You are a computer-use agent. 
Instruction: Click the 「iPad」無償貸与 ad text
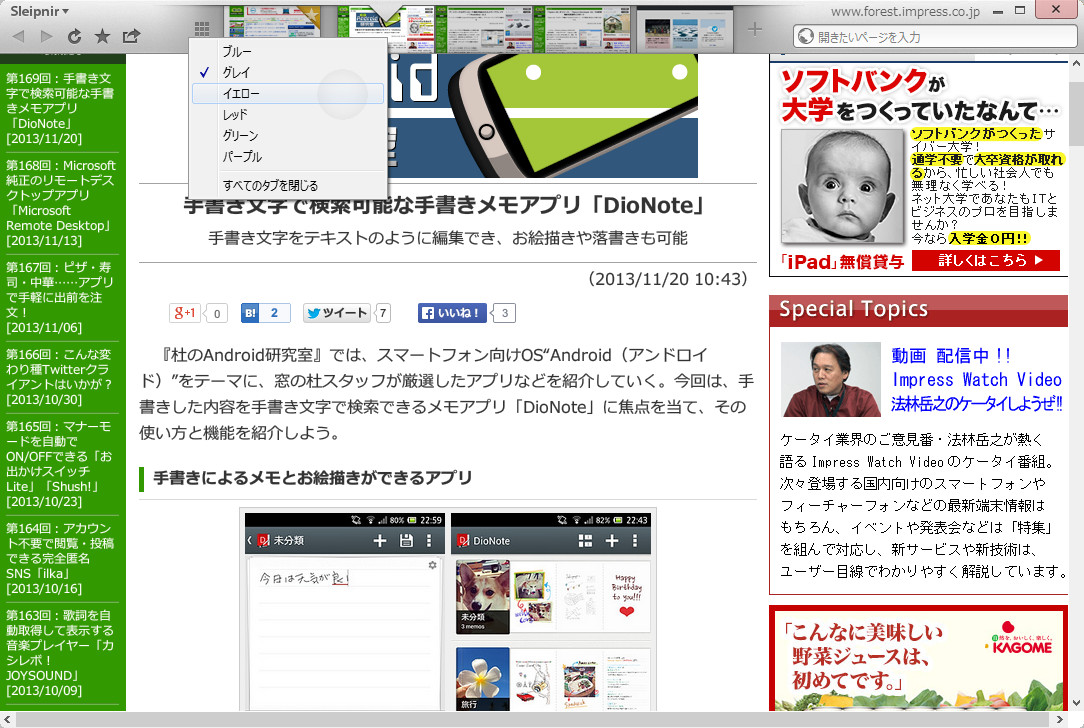[x=842, y=261]
